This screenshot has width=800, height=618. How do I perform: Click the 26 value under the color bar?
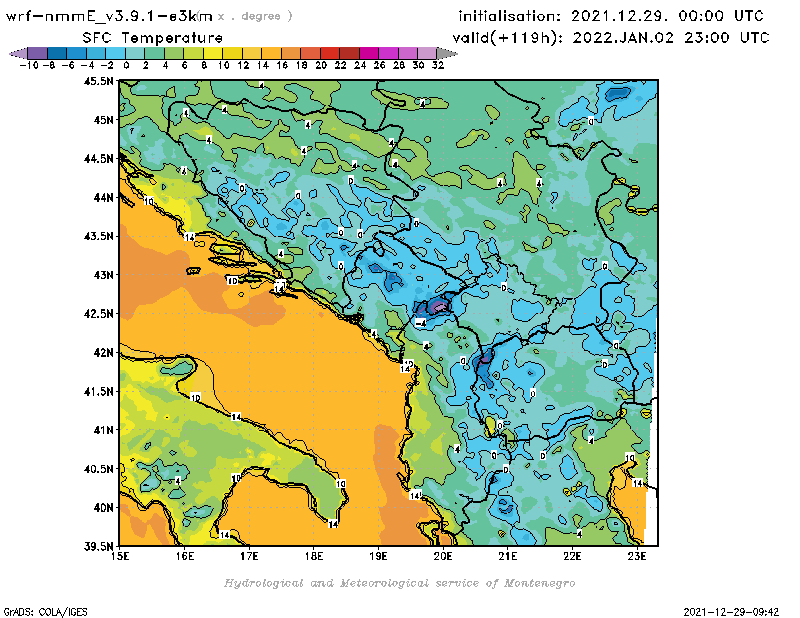(x=379, y=65)
